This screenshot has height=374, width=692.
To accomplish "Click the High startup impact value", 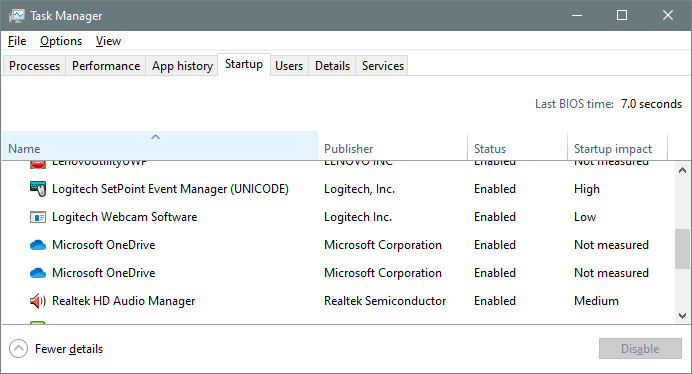I will coord(587,189).
